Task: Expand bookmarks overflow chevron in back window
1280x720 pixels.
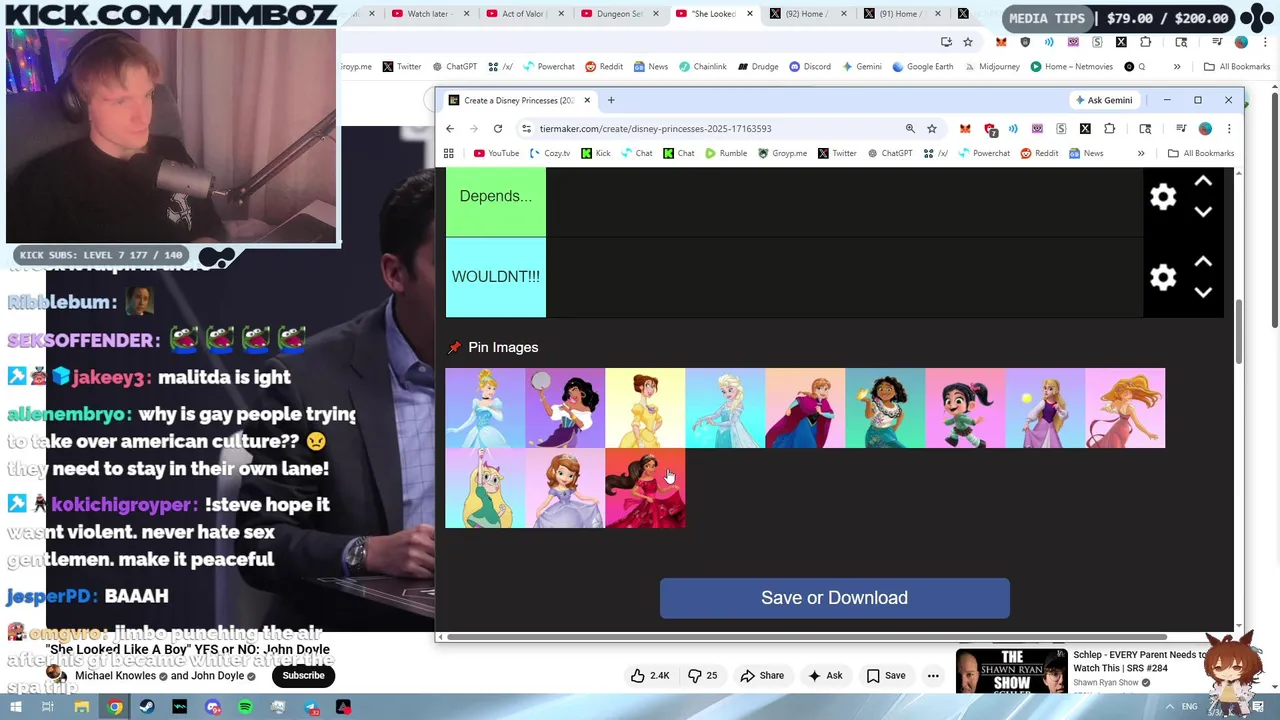Action: [1177, 67]
